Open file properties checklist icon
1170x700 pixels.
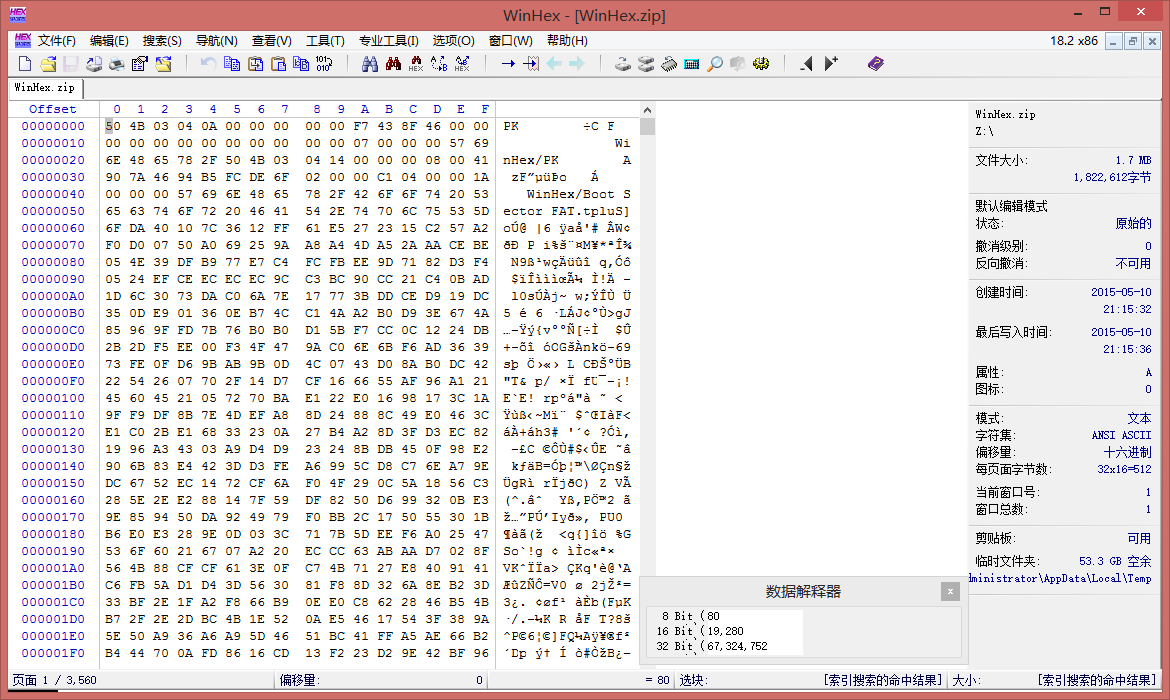click(140, 64)
